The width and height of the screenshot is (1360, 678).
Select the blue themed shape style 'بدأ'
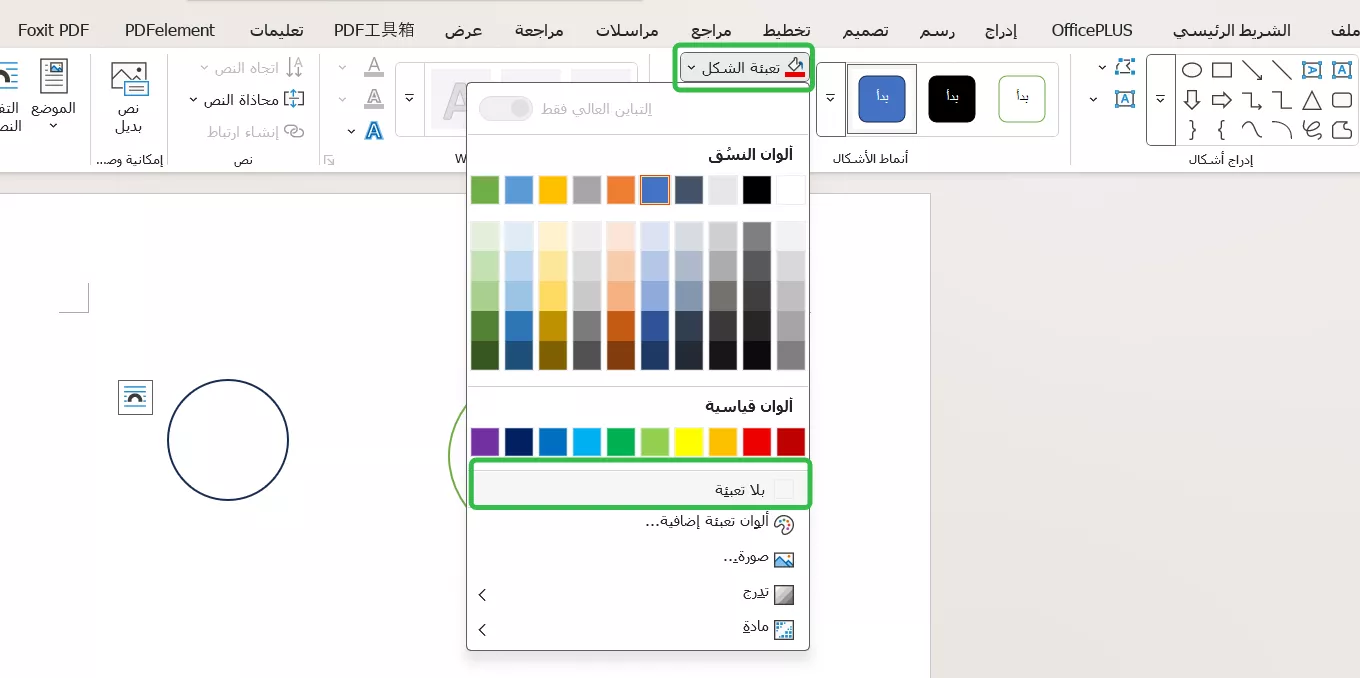[881, 98]
